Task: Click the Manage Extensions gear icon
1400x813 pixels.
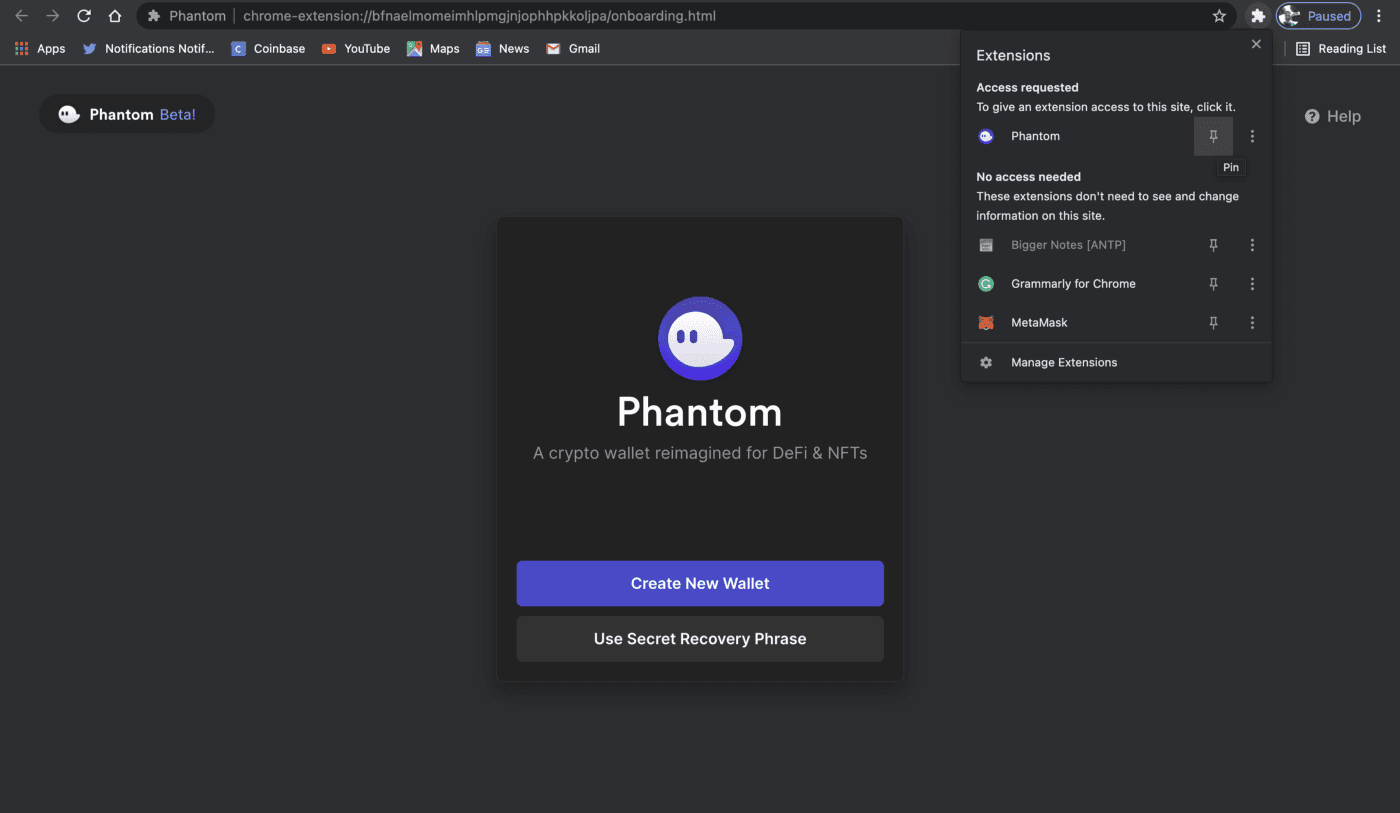Action: point(986,362)
